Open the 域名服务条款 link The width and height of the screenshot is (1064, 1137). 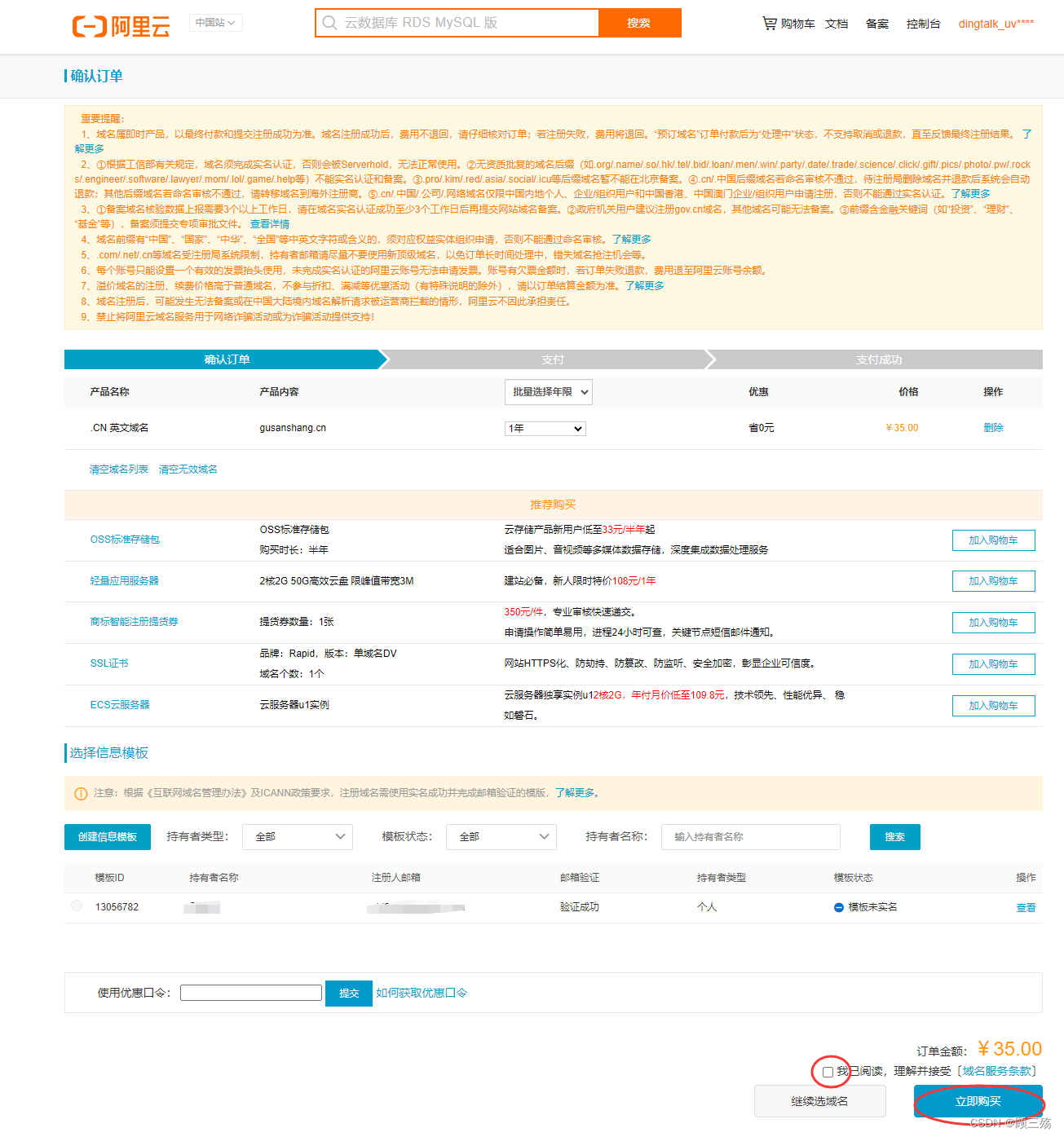996,1071
